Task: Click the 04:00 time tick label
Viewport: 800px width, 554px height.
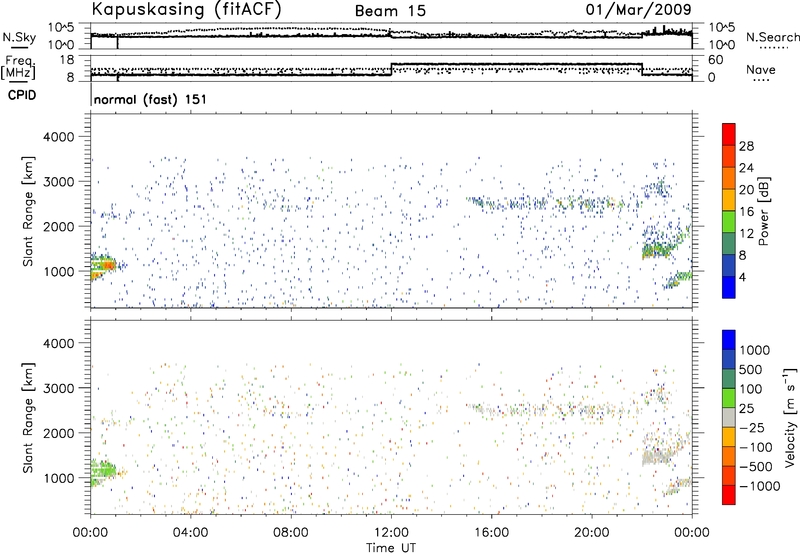Action: [x=190, y=533]
